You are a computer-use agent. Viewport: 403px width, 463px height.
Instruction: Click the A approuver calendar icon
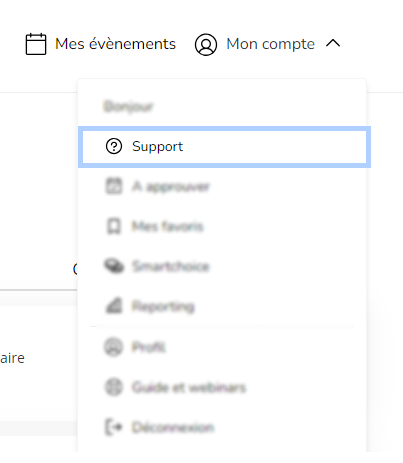pyautogui.click(x=114, y=186)
